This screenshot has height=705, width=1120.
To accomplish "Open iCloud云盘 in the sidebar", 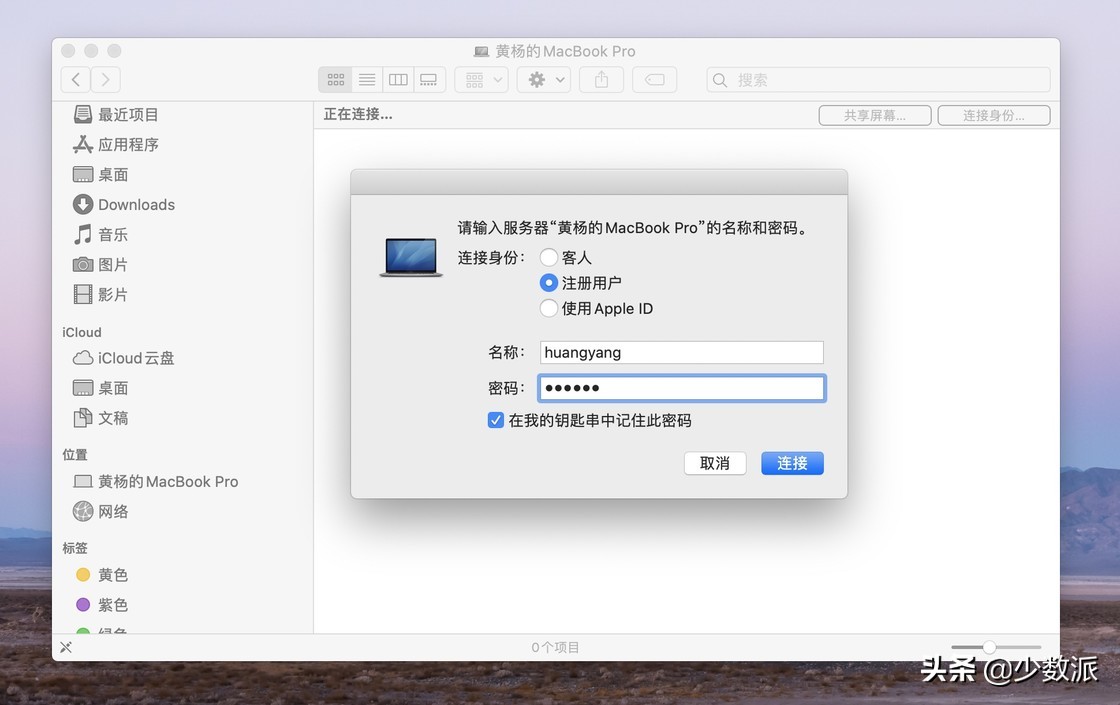I will 131,358.
